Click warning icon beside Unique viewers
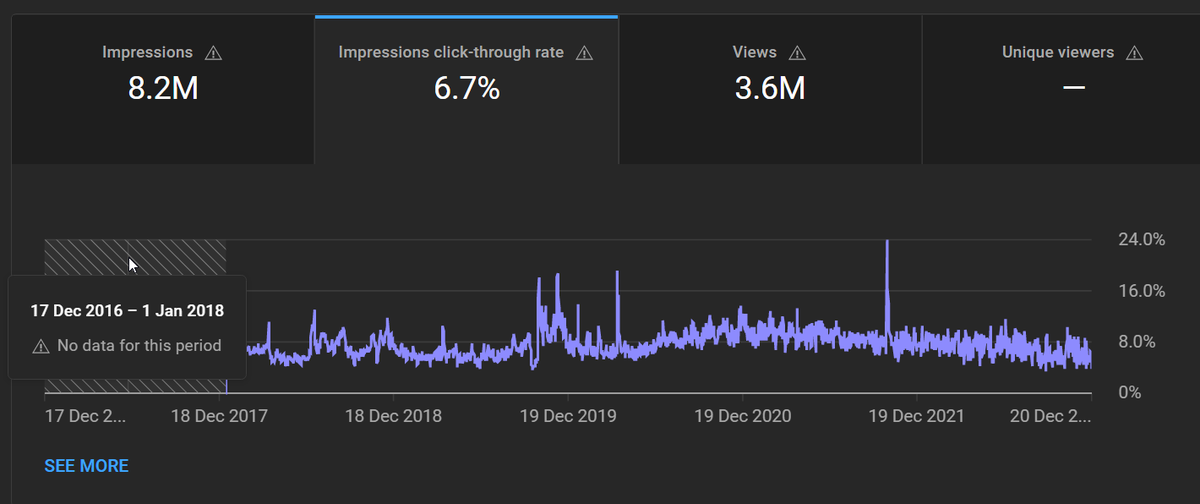 point(1134,53)
